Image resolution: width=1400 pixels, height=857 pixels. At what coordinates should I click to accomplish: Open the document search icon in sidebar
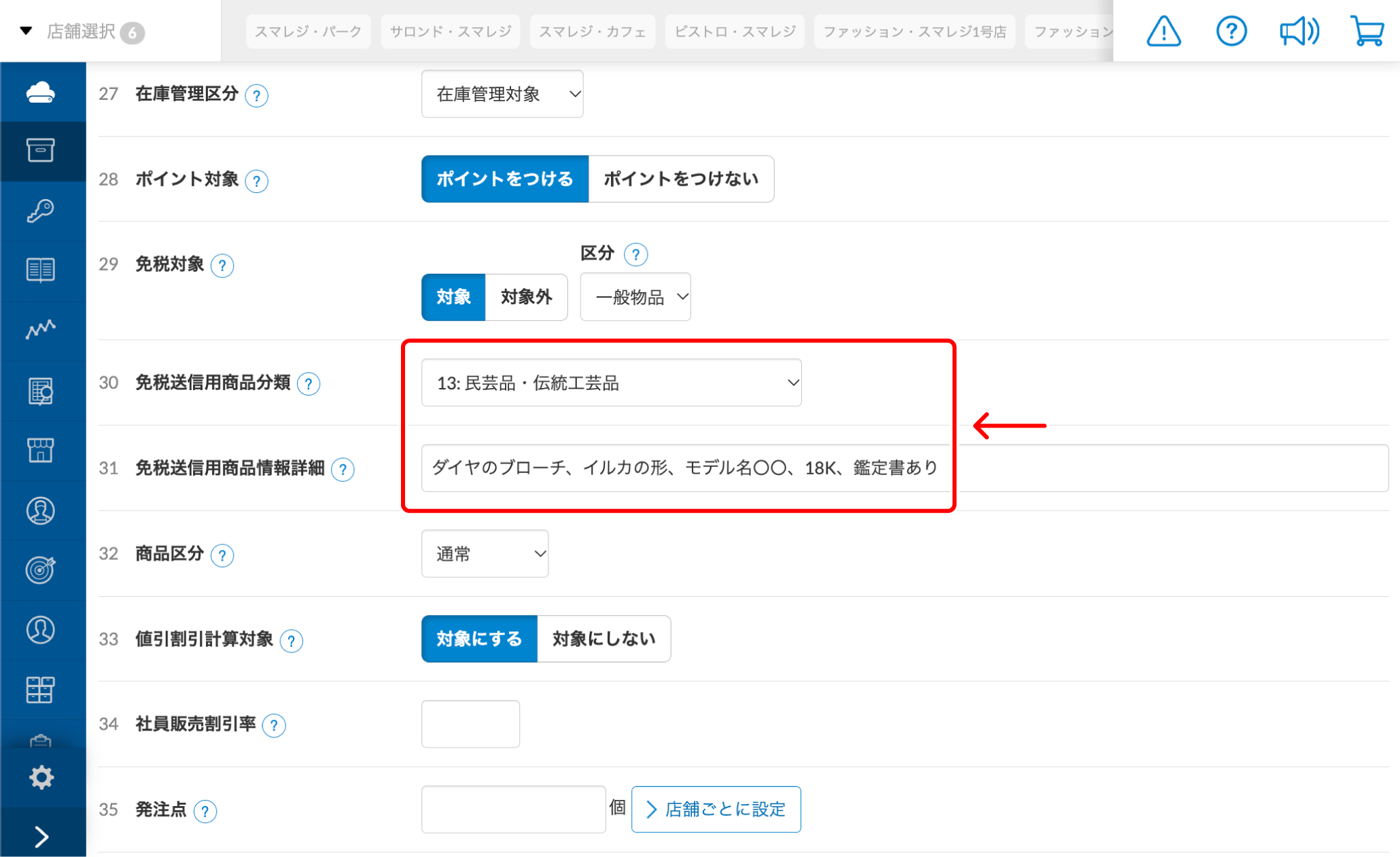coord(41,391)
